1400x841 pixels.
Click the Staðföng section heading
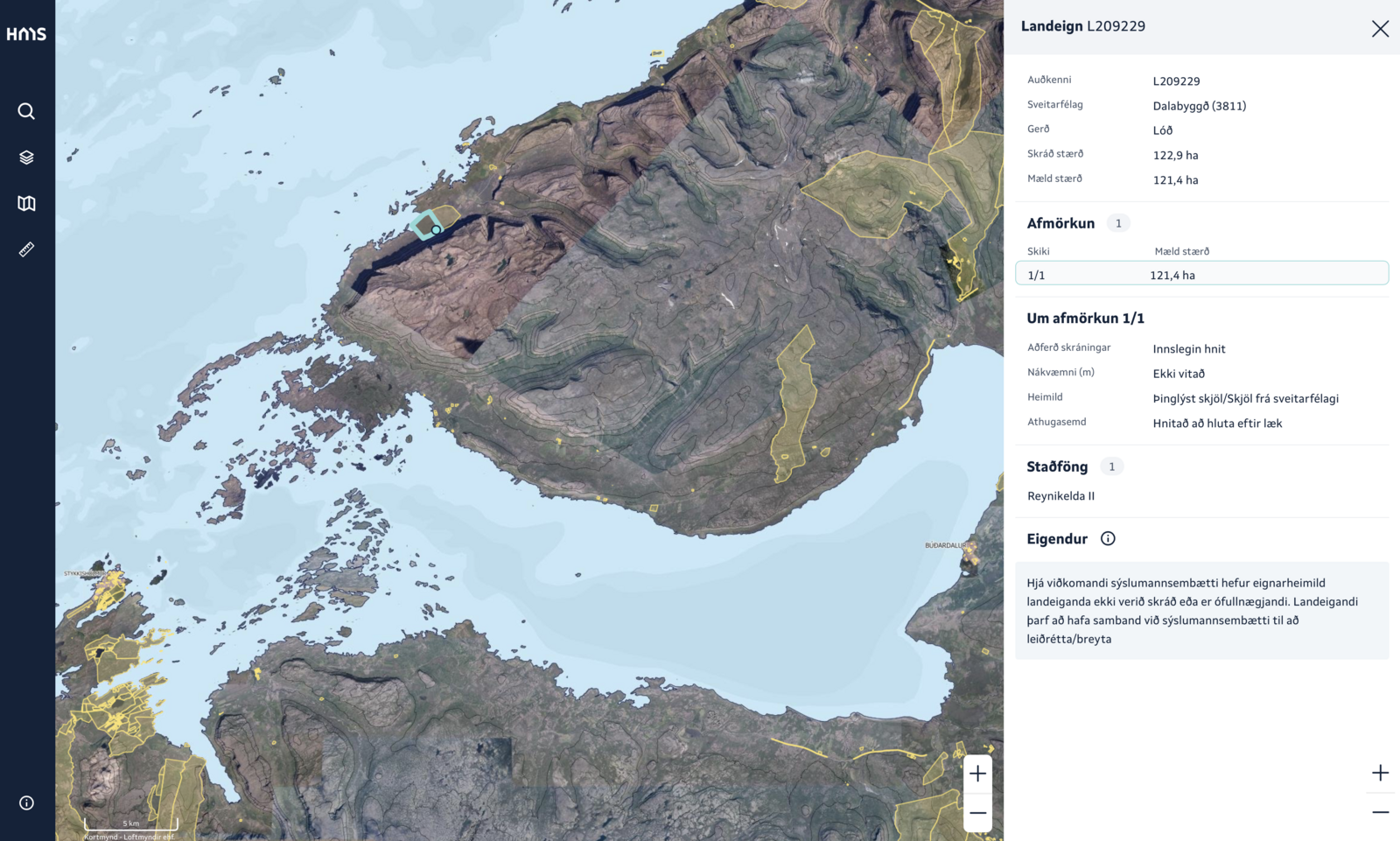1057,466
